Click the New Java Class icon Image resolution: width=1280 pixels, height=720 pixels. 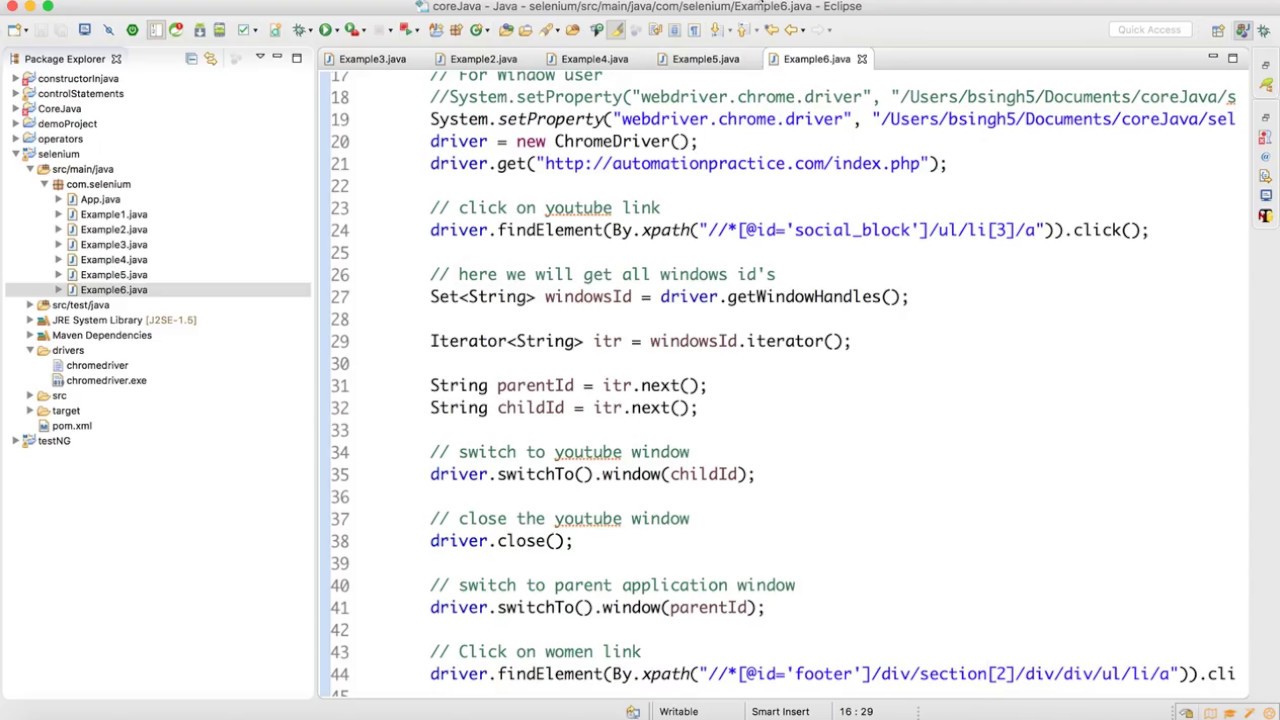[478, 30]
